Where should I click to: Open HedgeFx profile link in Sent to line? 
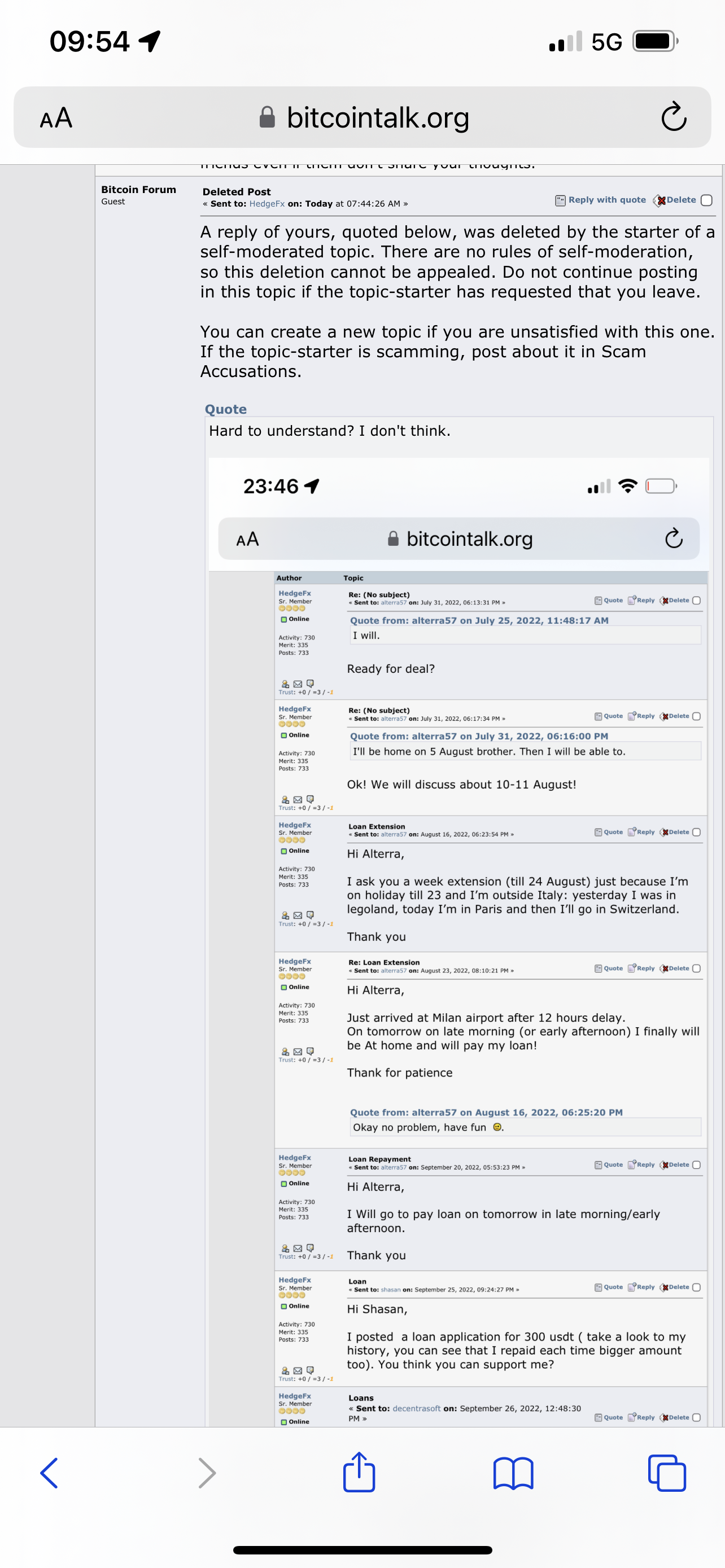(x=267, y=204)
